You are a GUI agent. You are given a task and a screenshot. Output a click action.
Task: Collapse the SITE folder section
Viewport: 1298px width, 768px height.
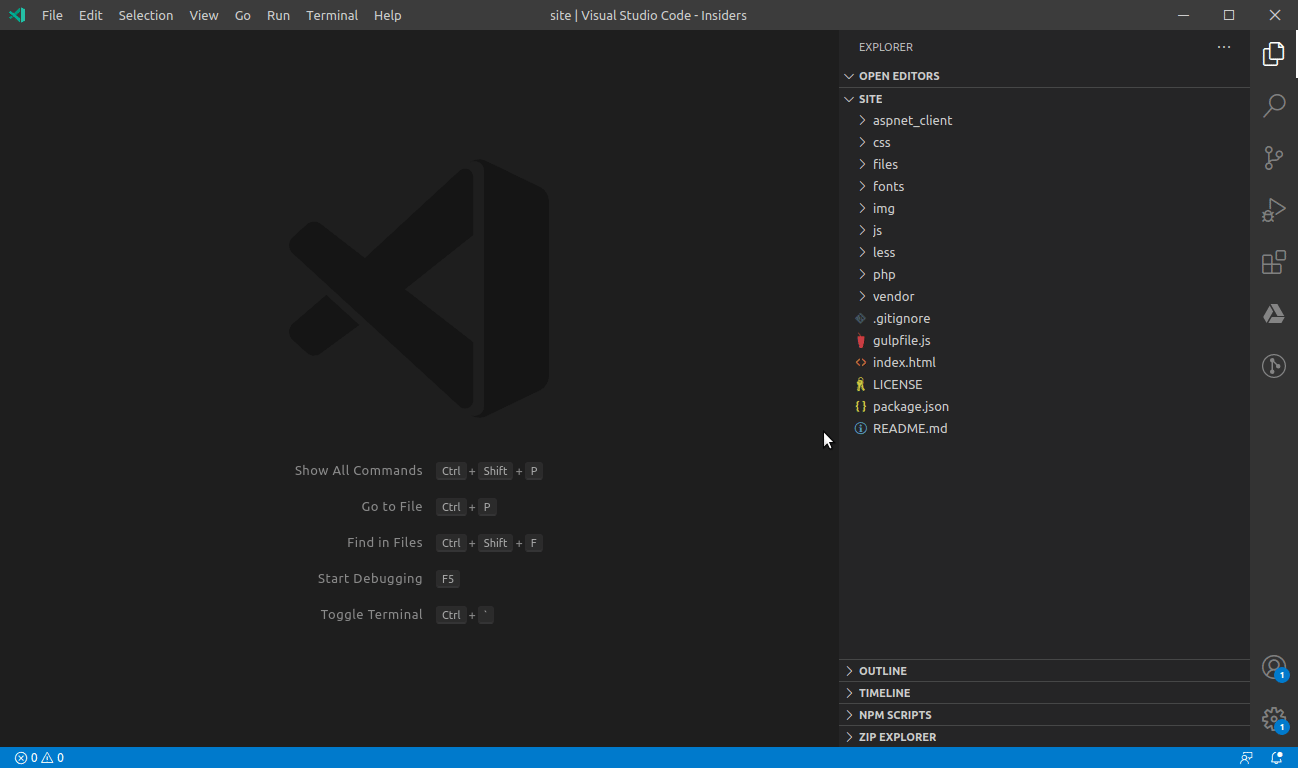coord(870,99)
